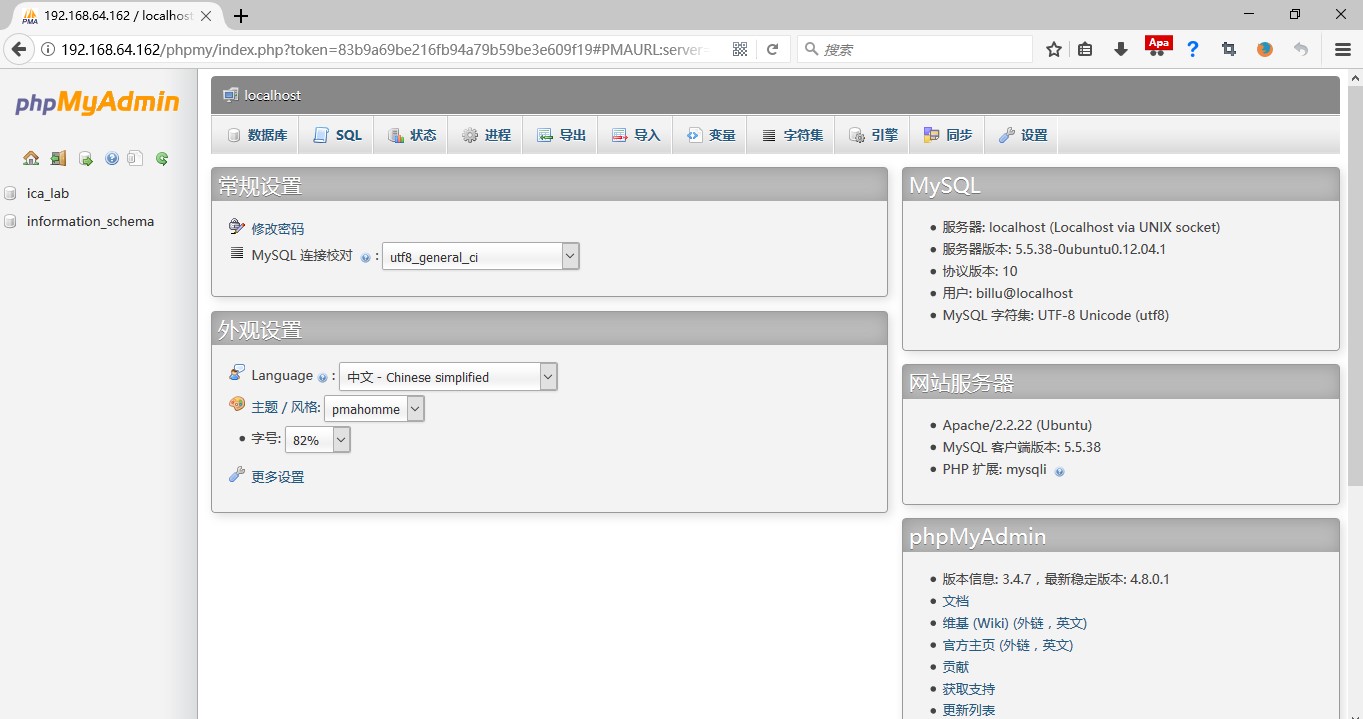
Task: Open the 数据库 tab
Action: tap(257, 135)
